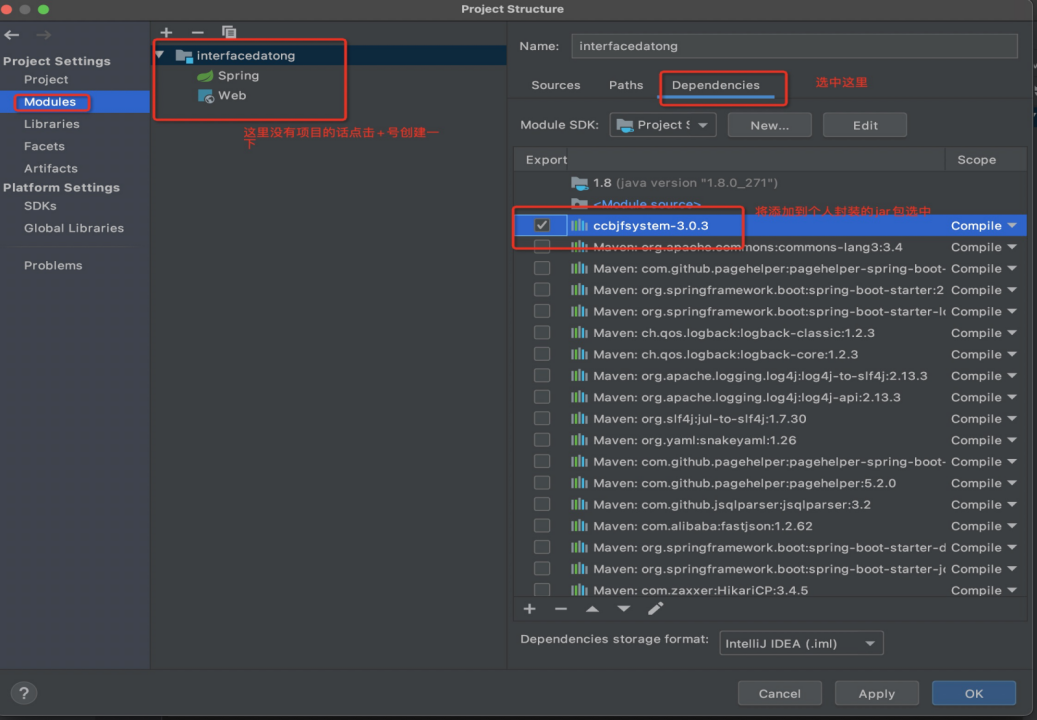Click library icon of logback-classic:1.2.3 row
The width and height of the screenshot is (1037, 720).
(x=579, y=333)
